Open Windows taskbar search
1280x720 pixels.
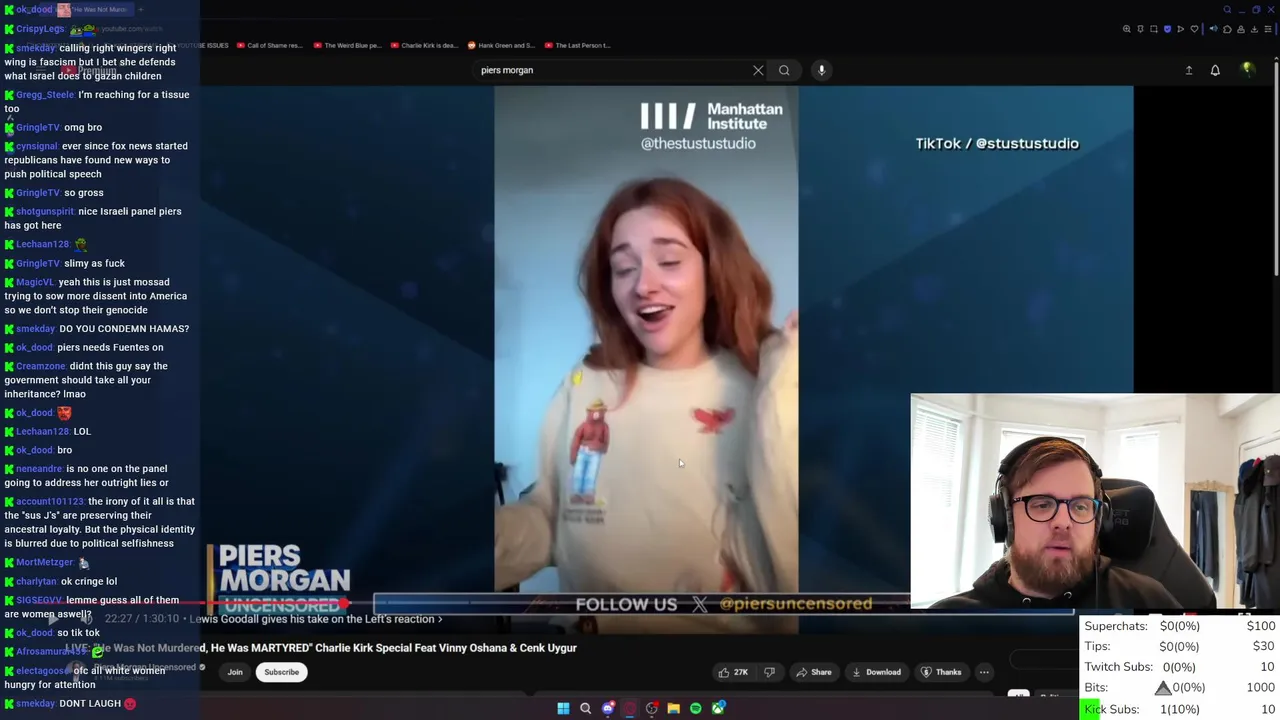pos(585,709)
